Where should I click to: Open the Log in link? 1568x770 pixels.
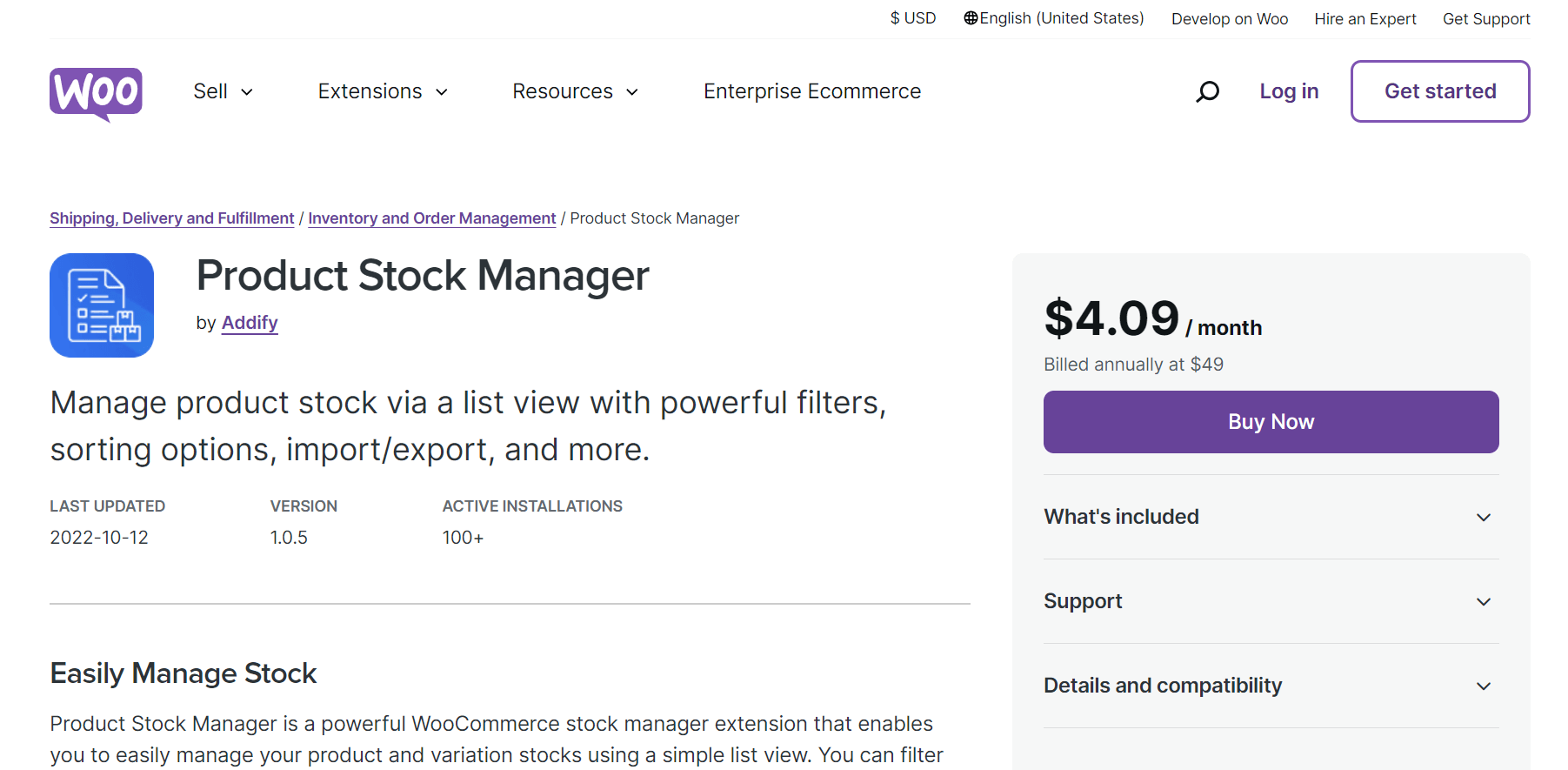pyautogui.click(x=1289, y=91)
